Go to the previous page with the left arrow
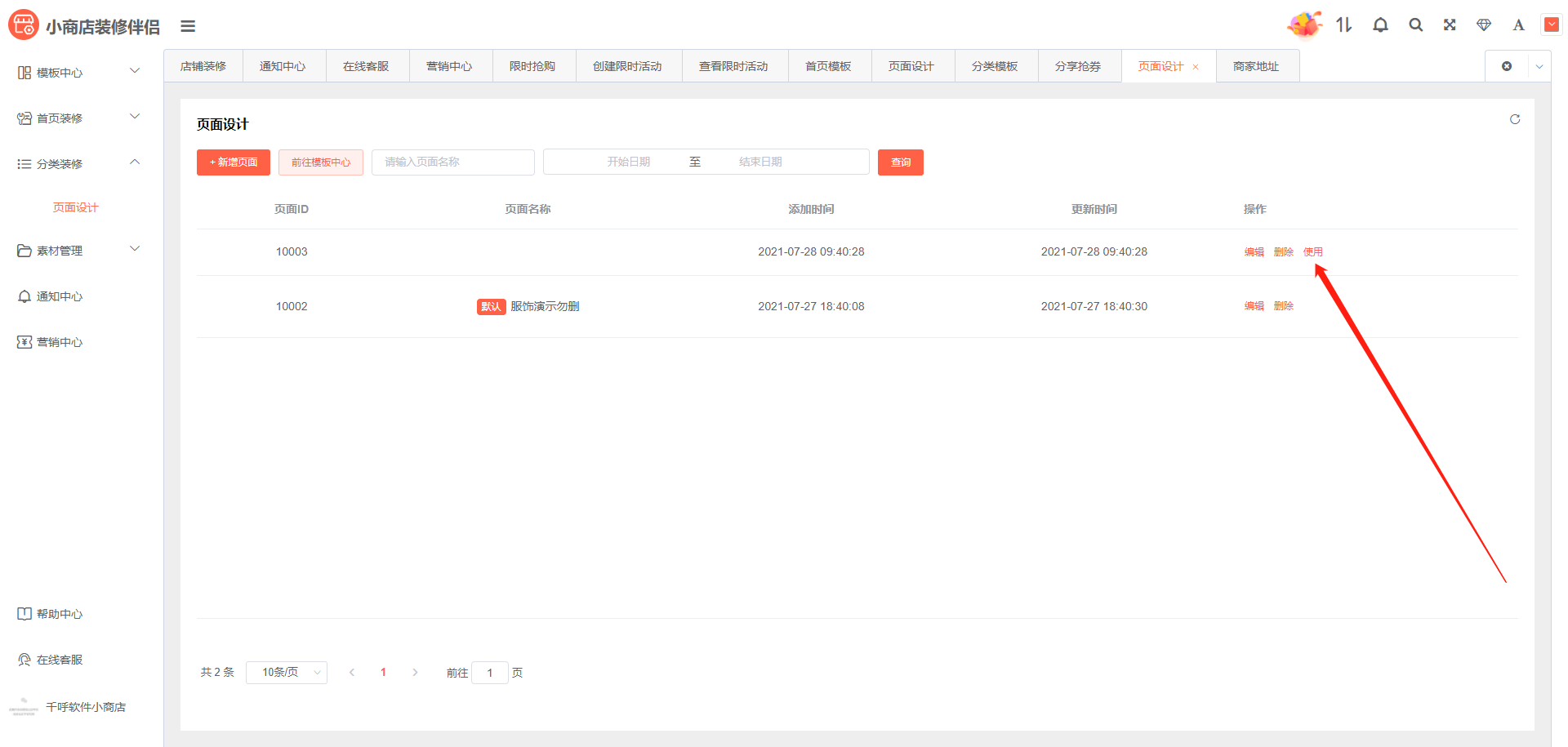 tap(352, 673)
